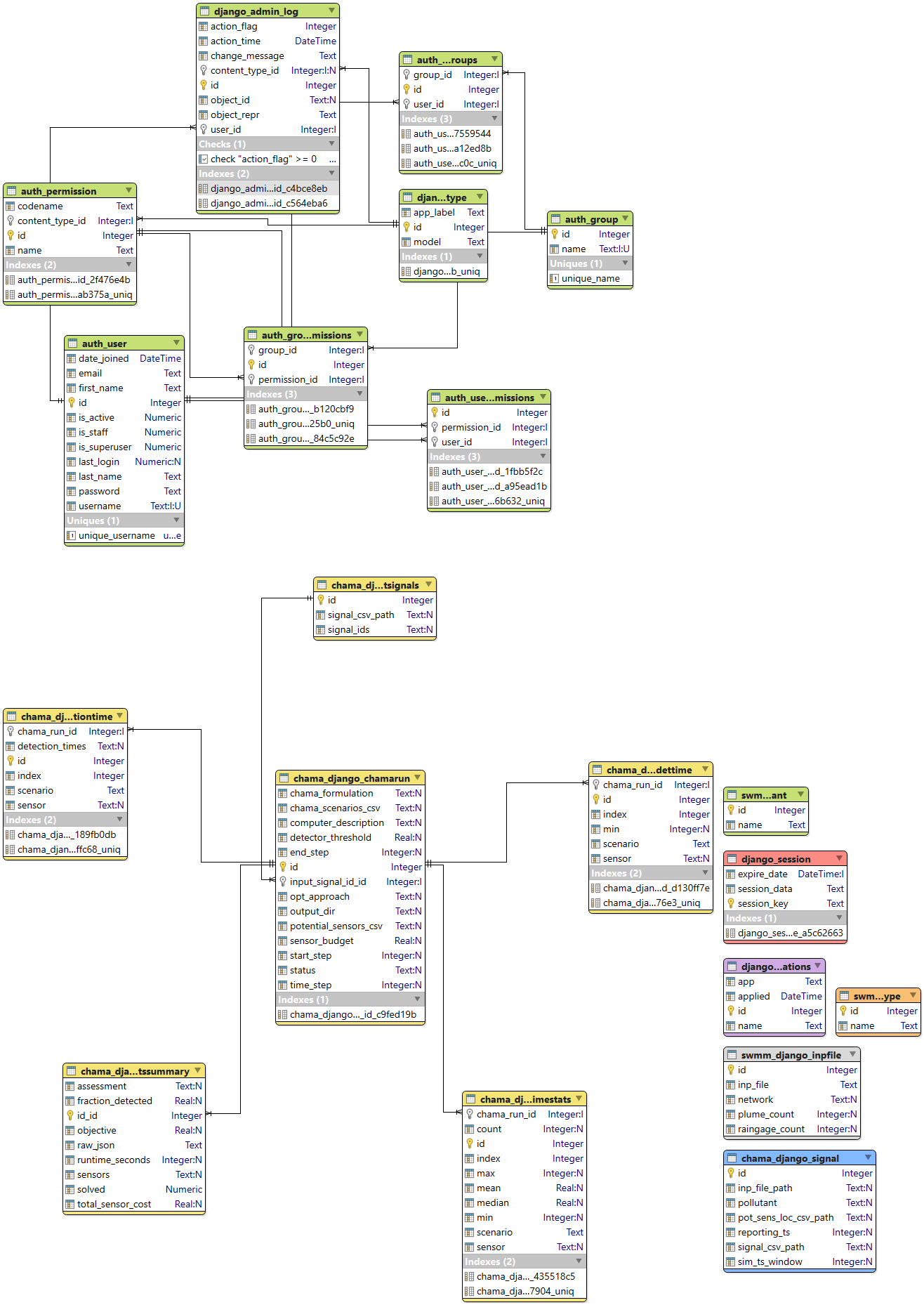The width and height of the screenshot is (924, 1305).
Task: Select the auth_permission table title
Action: click(59, 191)
